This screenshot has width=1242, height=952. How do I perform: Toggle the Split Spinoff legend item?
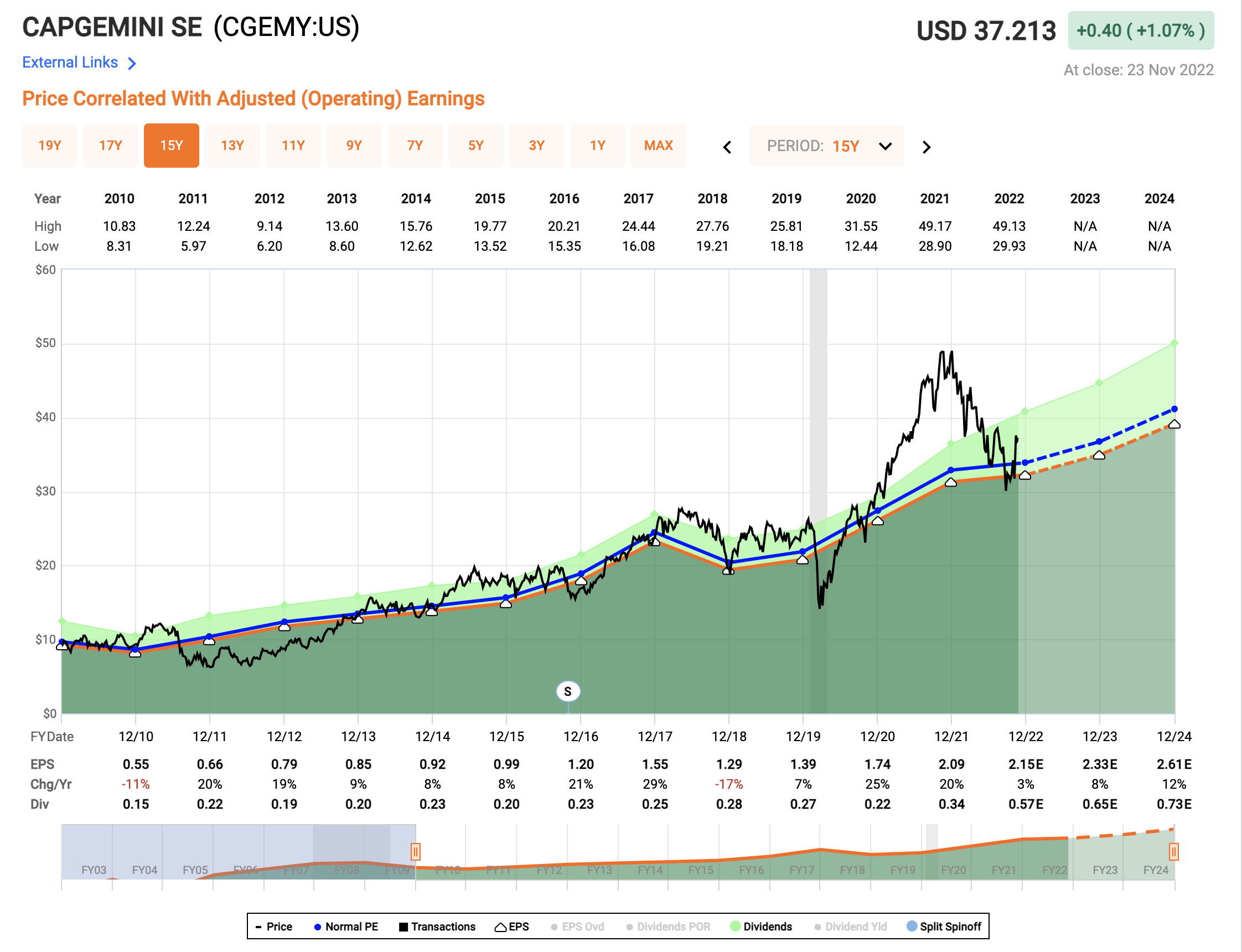click(944, 927)
